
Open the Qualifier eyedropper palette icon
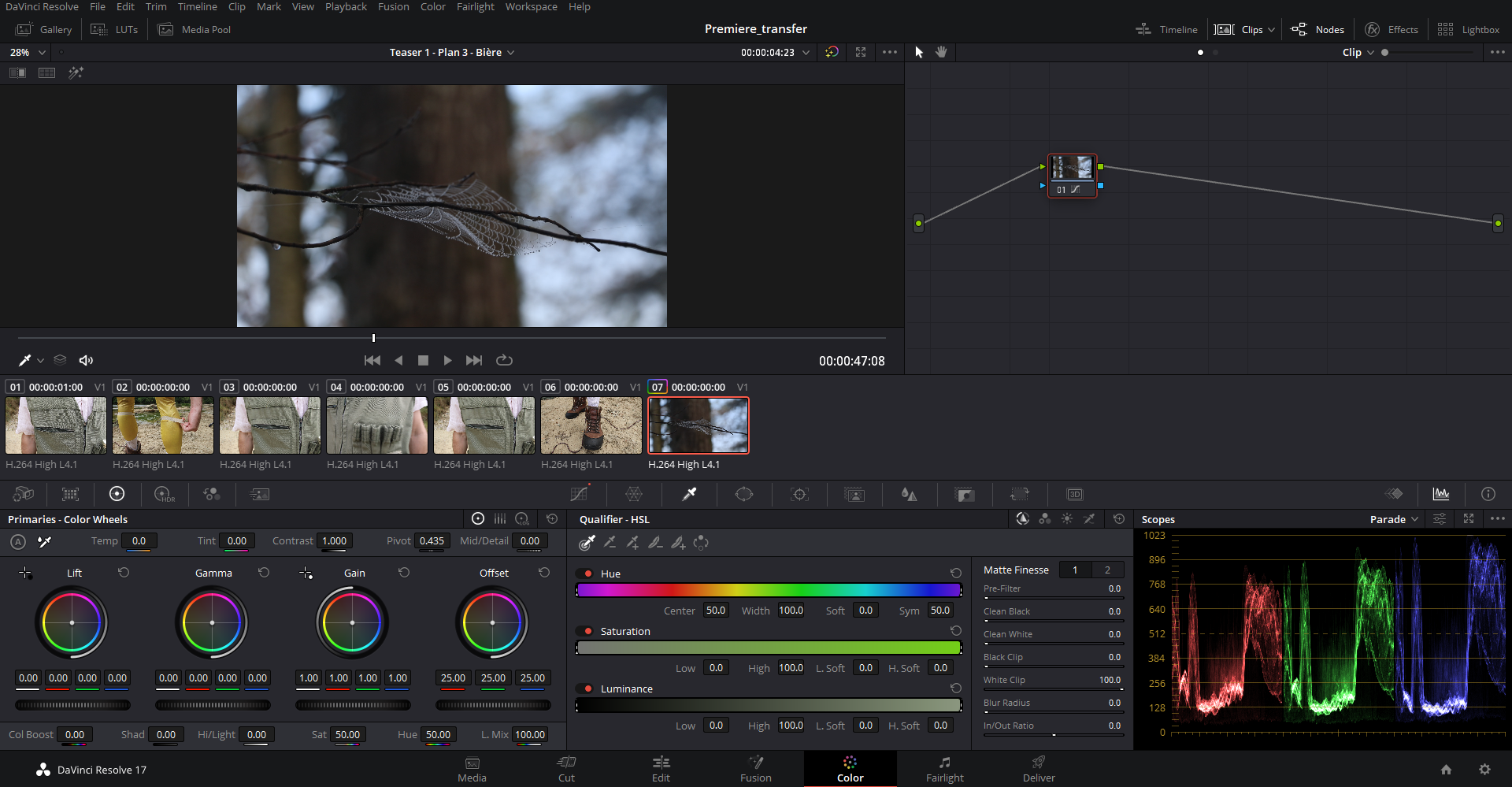coord(689,494)
